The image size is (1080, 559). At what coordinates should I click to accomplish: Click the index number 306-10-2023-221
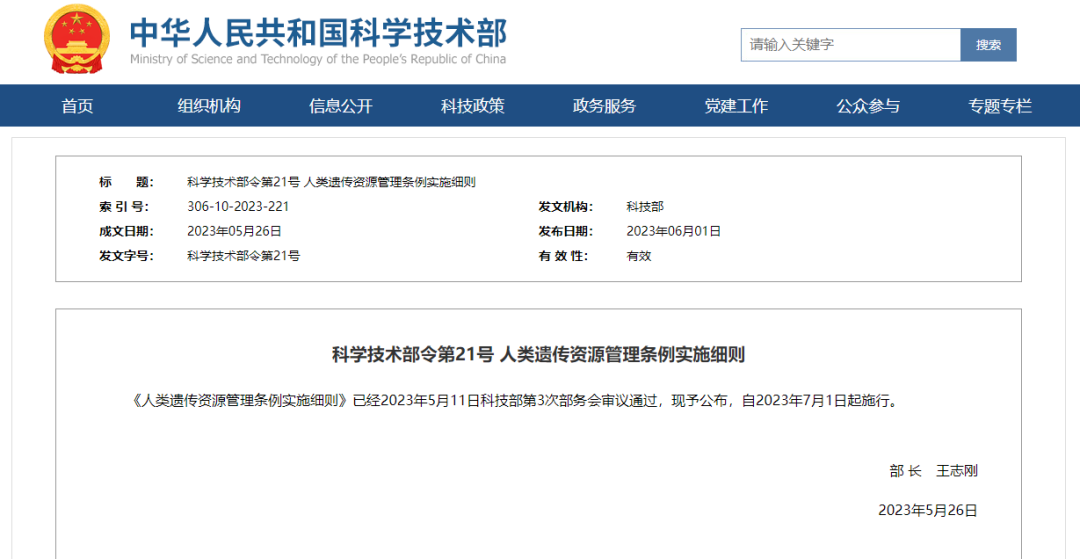click(238, 207)
